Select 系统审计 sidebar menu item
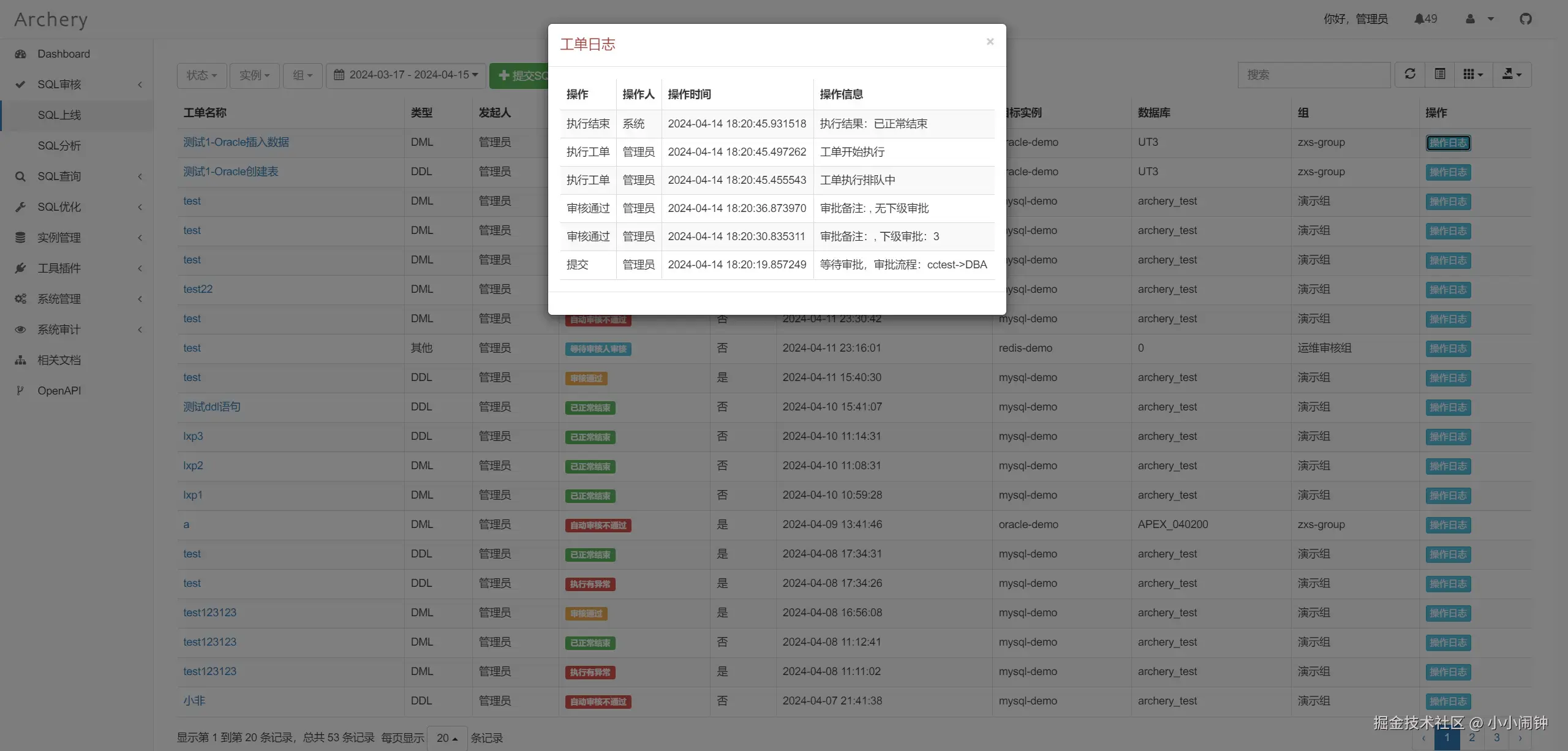This screenshot has height=751, width=1568. click(x=59, y=330)
